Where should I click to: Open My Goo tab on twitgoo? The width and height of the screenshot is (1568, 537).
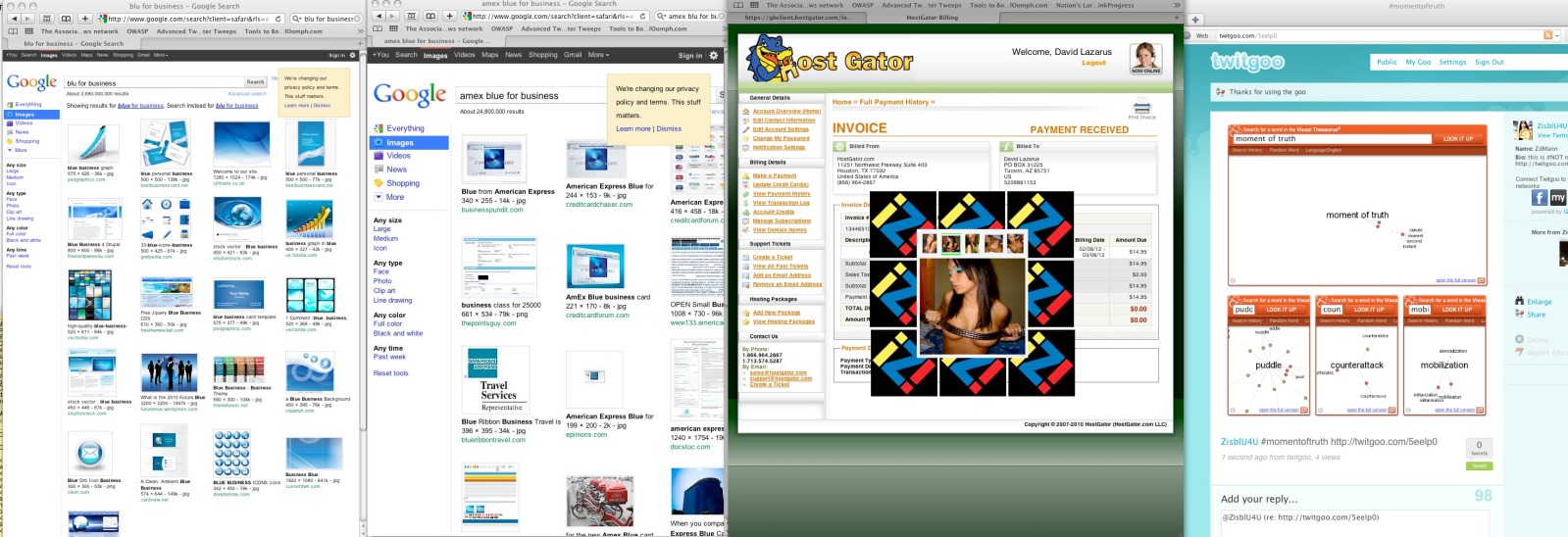click(x=1418, y=62)
